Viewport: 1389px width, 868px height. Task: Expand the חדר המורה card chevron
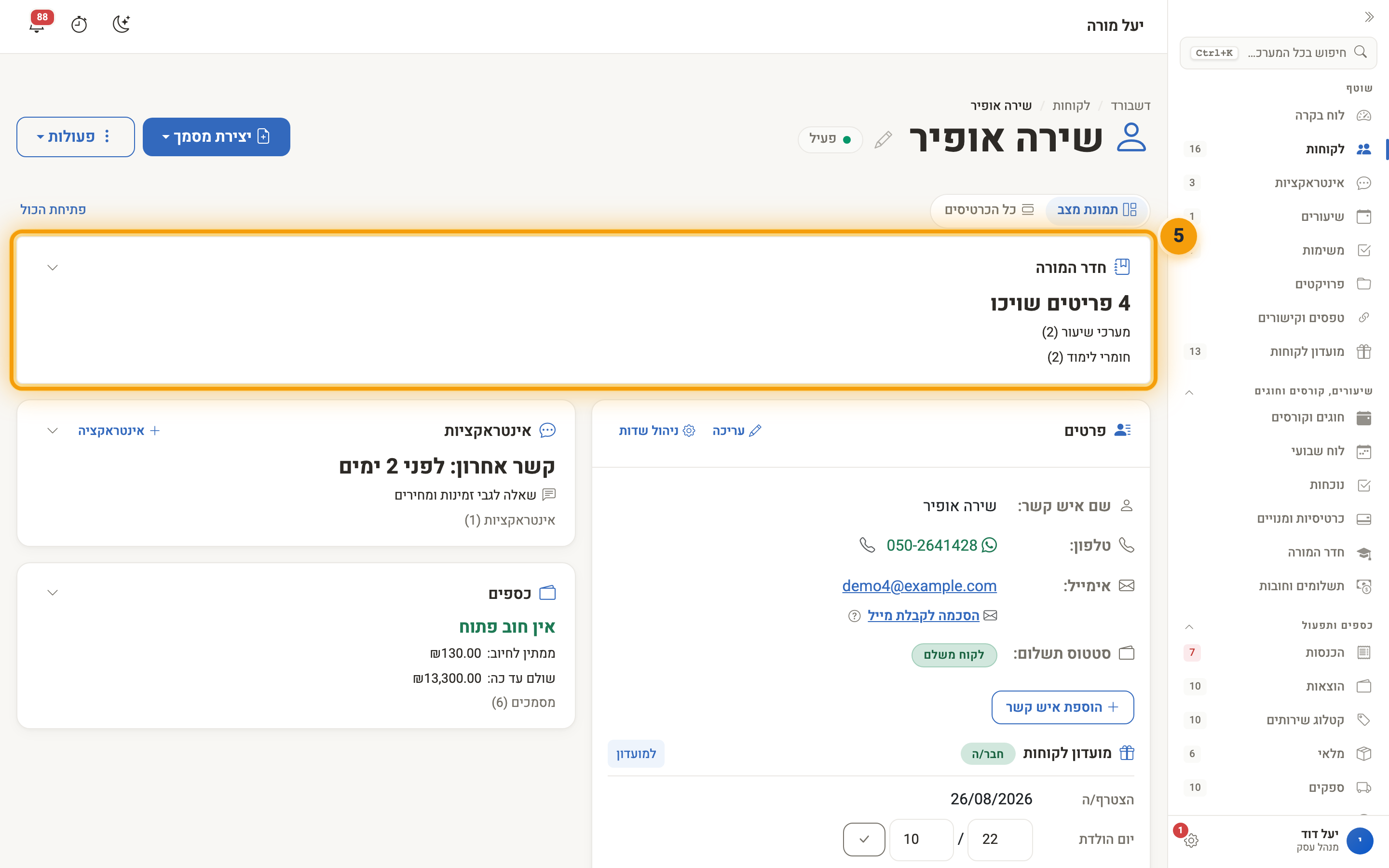tap(52, 268)
